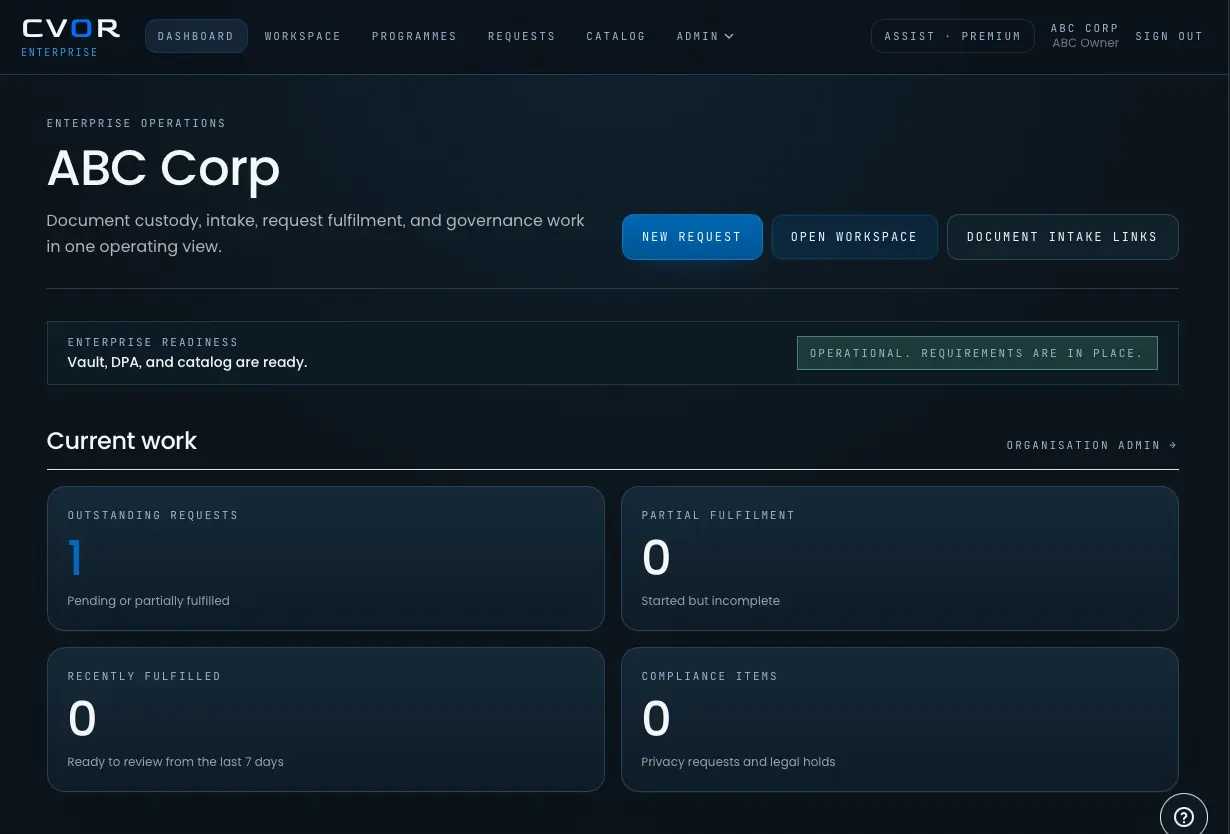Open the Recently Fulfilled card

click(326, 719)
